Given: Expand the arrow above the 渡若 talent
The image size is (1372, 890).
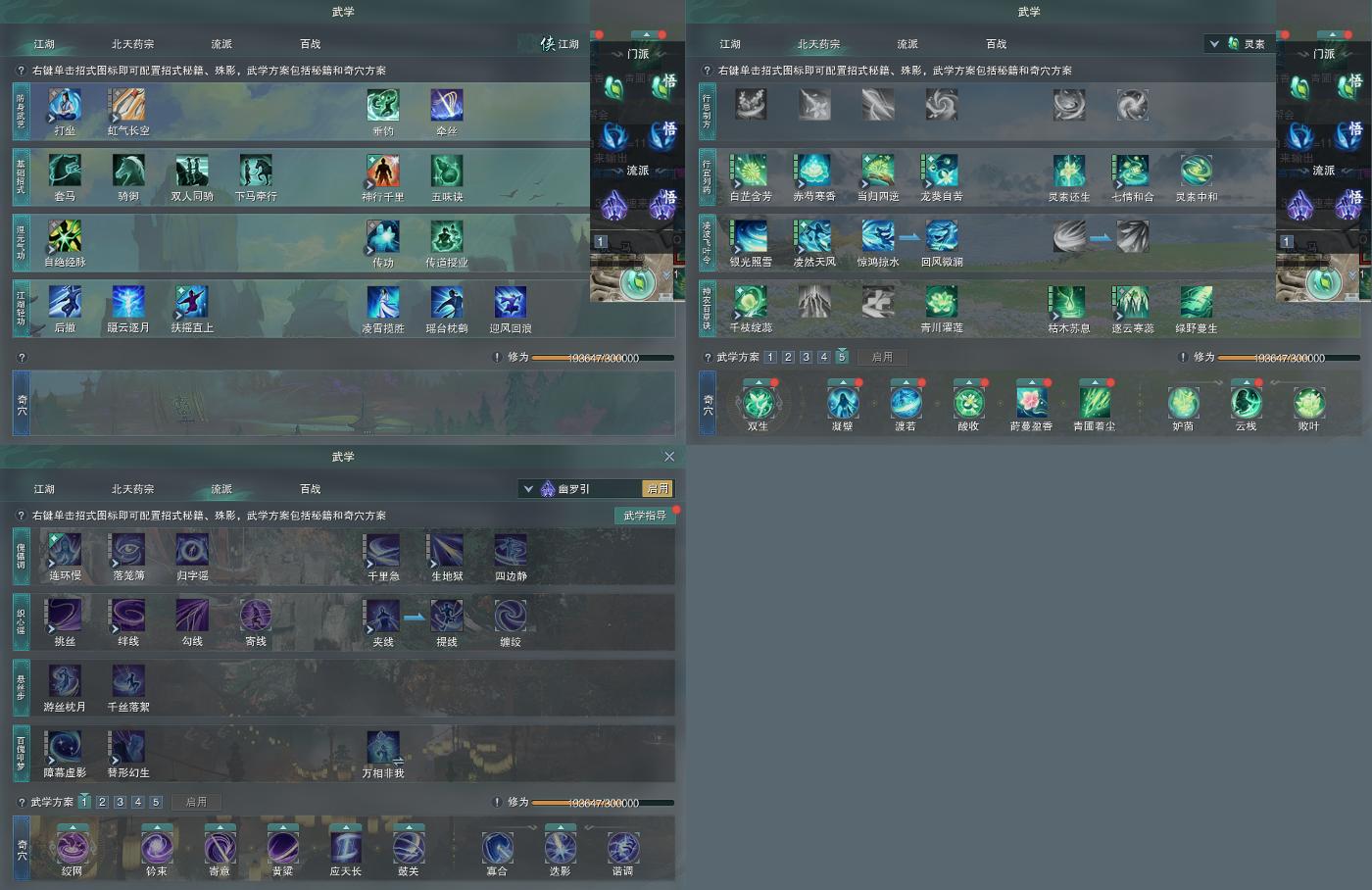Looking at the screenshot, I should point(906,382).
